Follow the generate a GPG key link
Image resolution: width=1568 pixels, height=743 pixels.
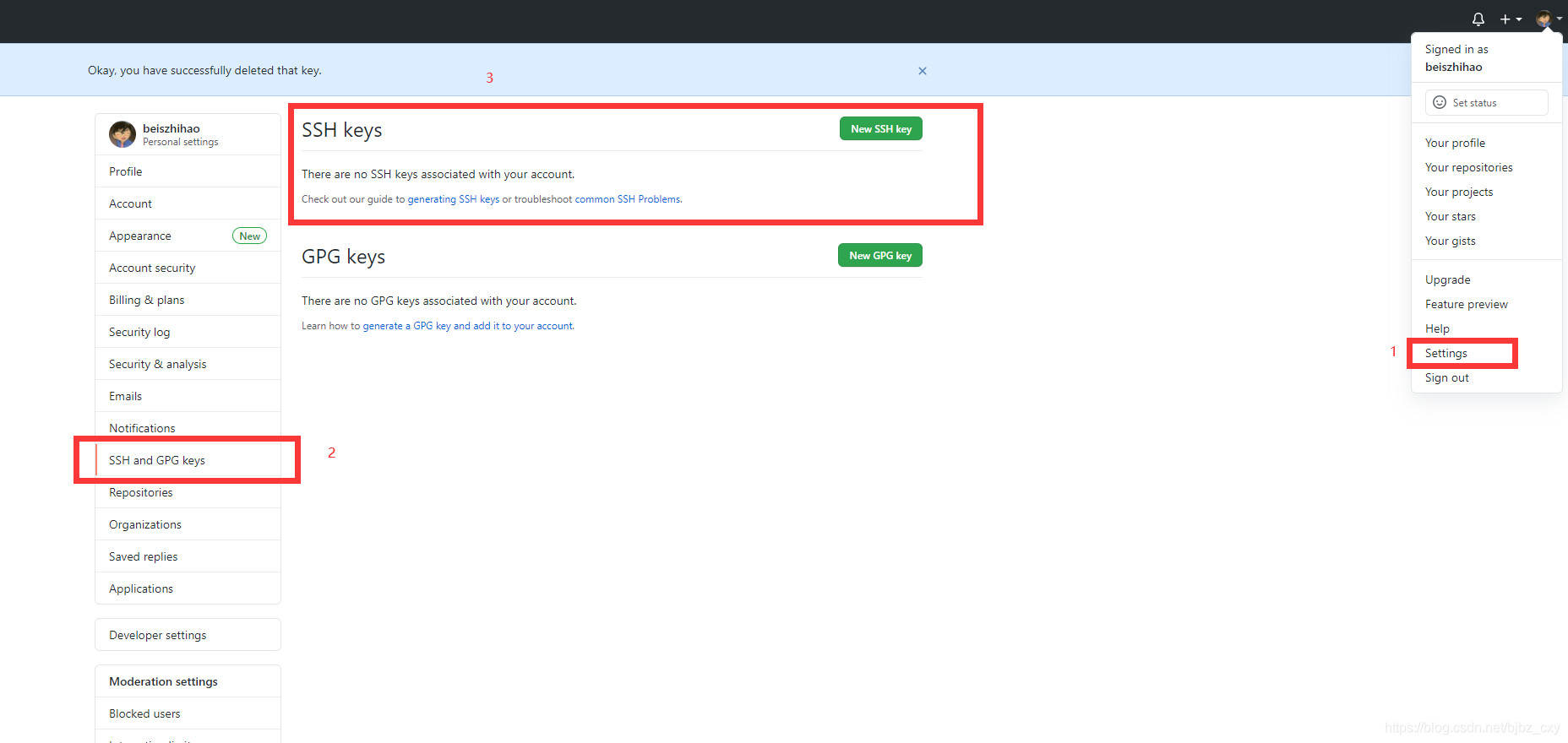pyautogui.click(x=468, y=326)
